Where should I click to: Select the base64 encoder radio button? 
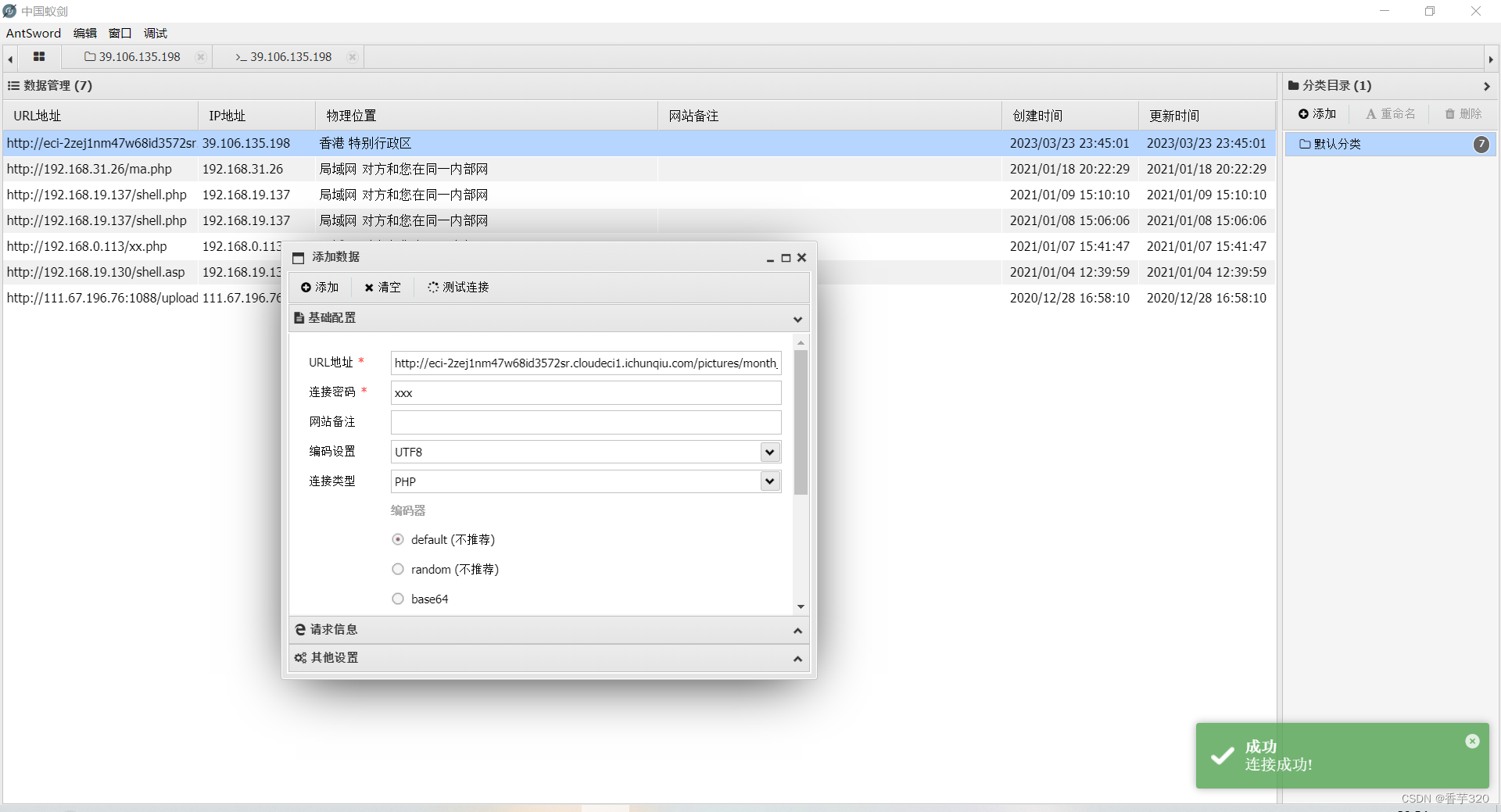[x=398, y=599]
